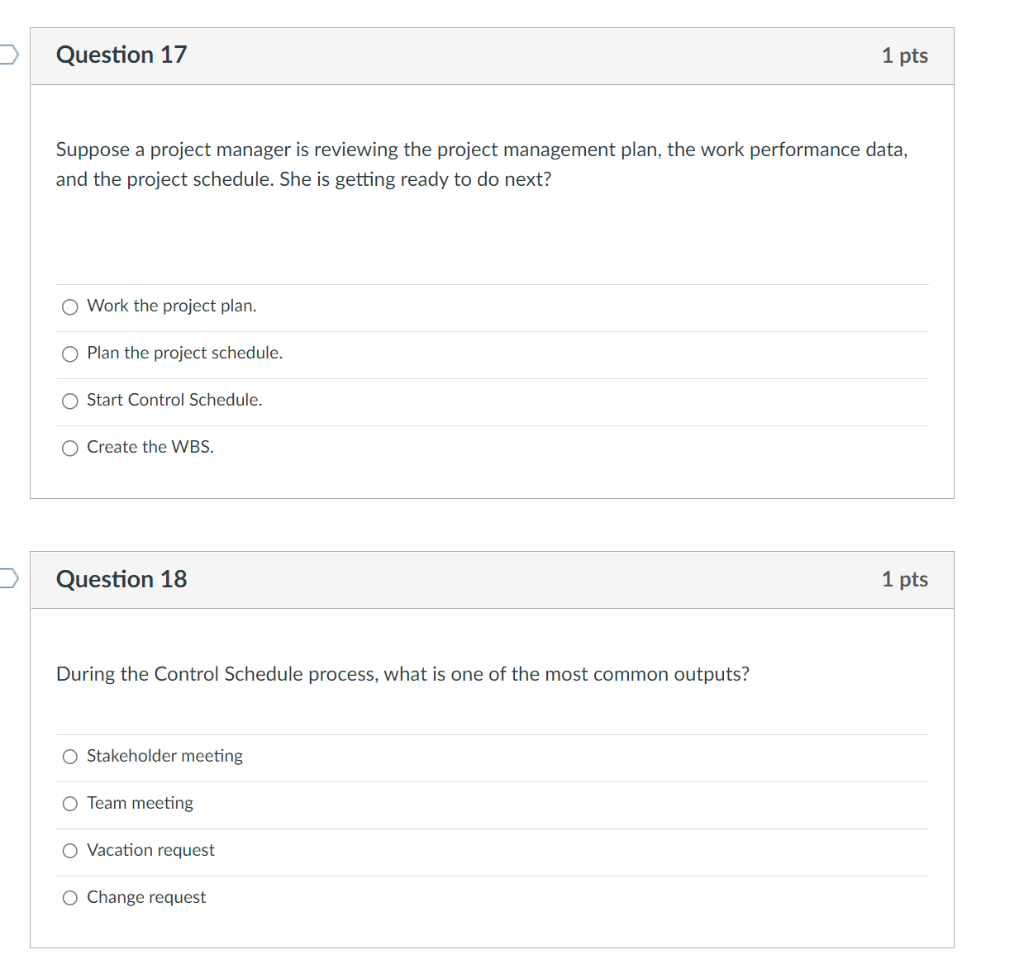This screenshot has width=1024, height=964.
Task: Click the Question 18 header
Action: click(x=121, y=579)
